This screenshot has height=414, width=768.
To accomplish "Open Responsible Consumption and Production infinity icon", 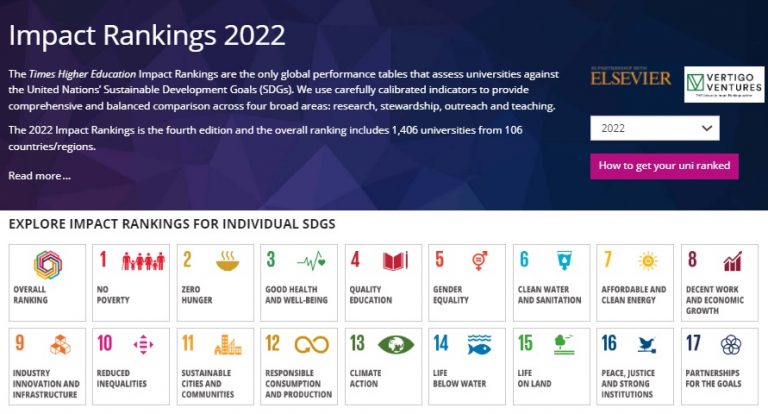I will 312,344.
